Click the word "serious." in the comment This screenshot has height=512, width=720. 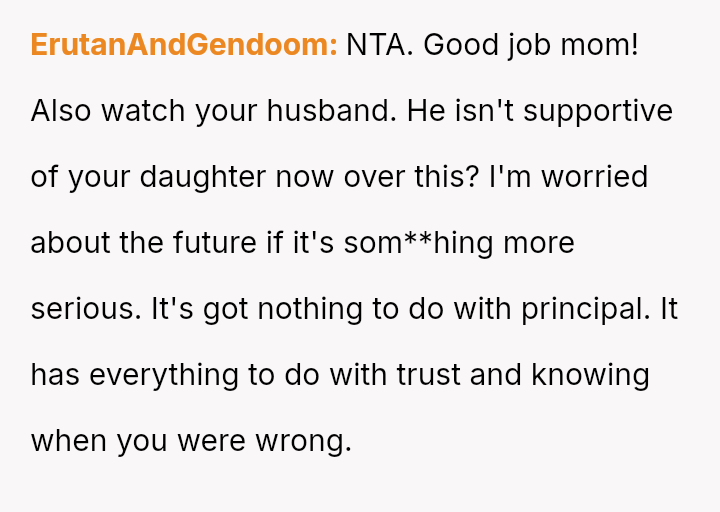[x=86, y=309]
